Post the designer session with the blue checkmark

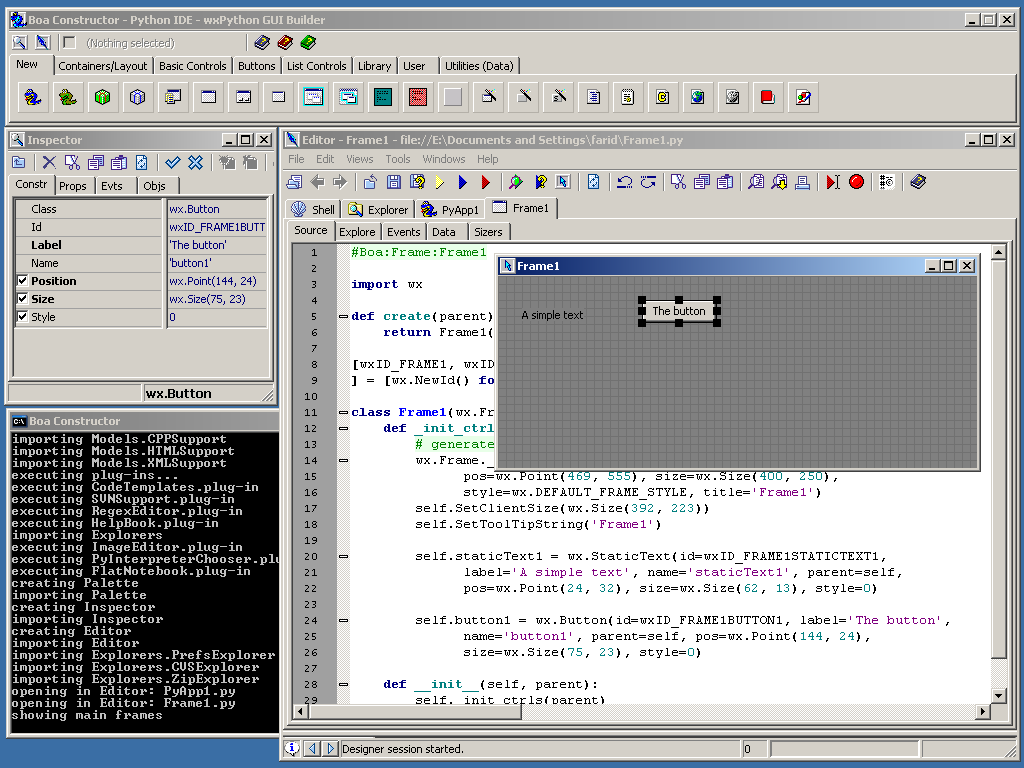click(x=172, y=163)
